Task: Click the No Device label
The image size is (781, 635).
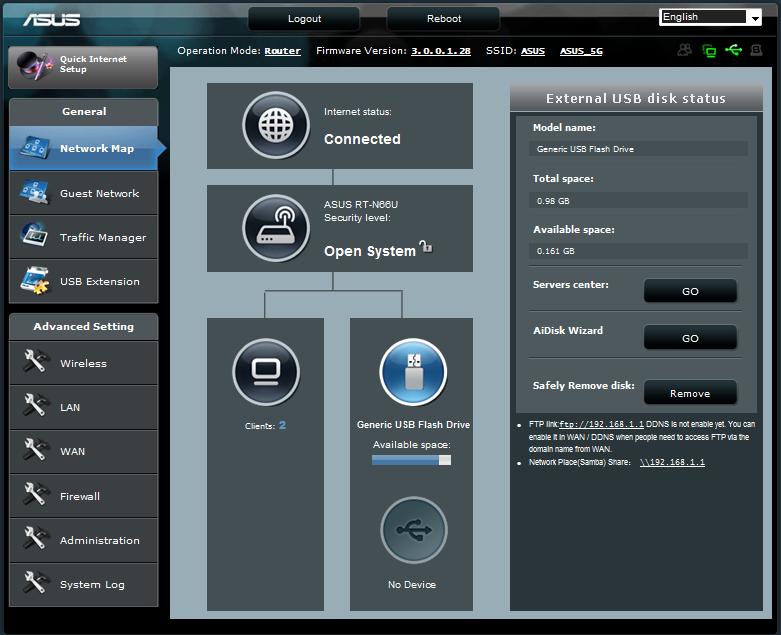Action: [412, 585]
